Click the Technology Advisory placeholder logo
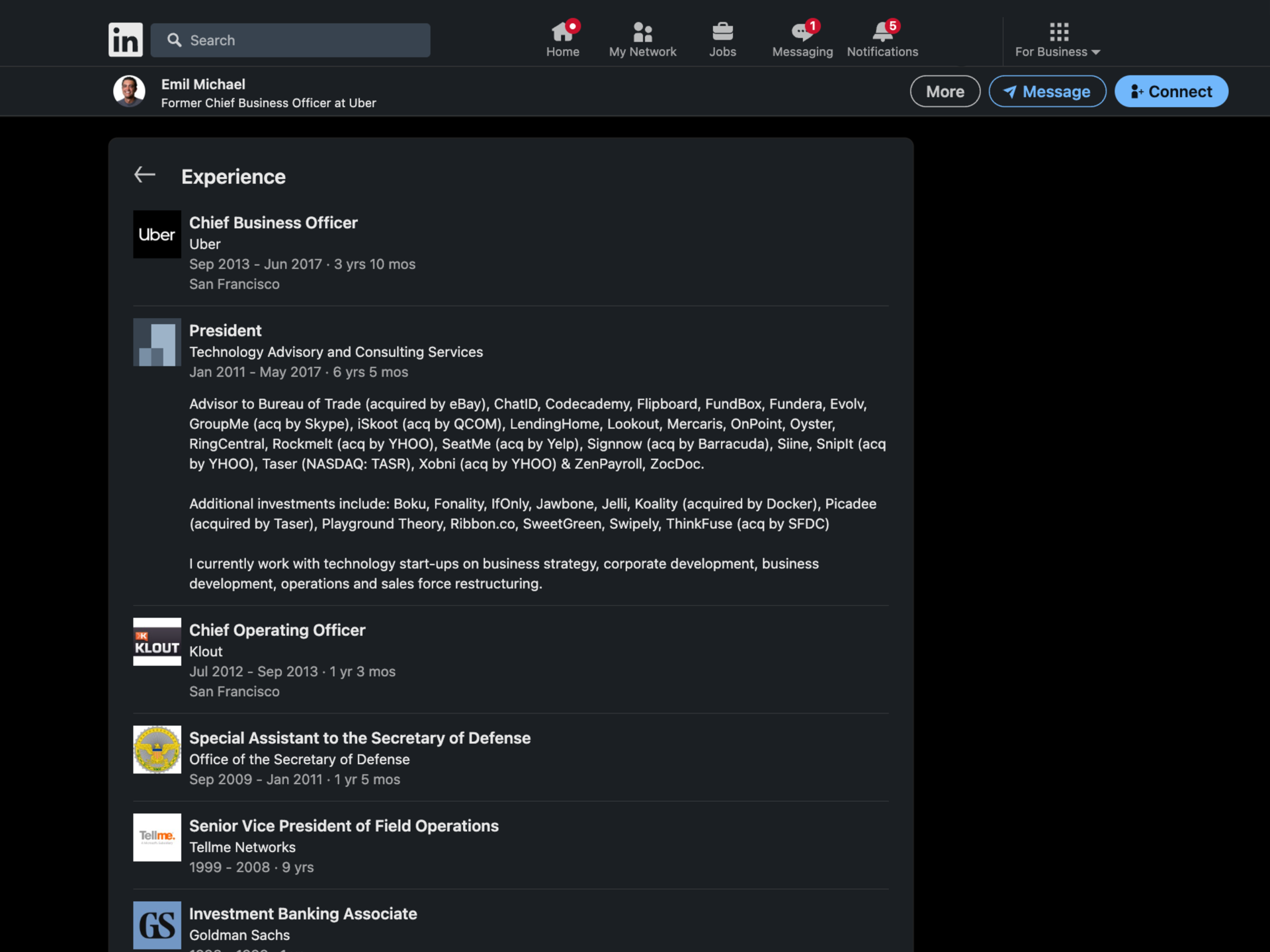Image resolution: width=1270 pixels, height=952 pixels. coord(157,342)
